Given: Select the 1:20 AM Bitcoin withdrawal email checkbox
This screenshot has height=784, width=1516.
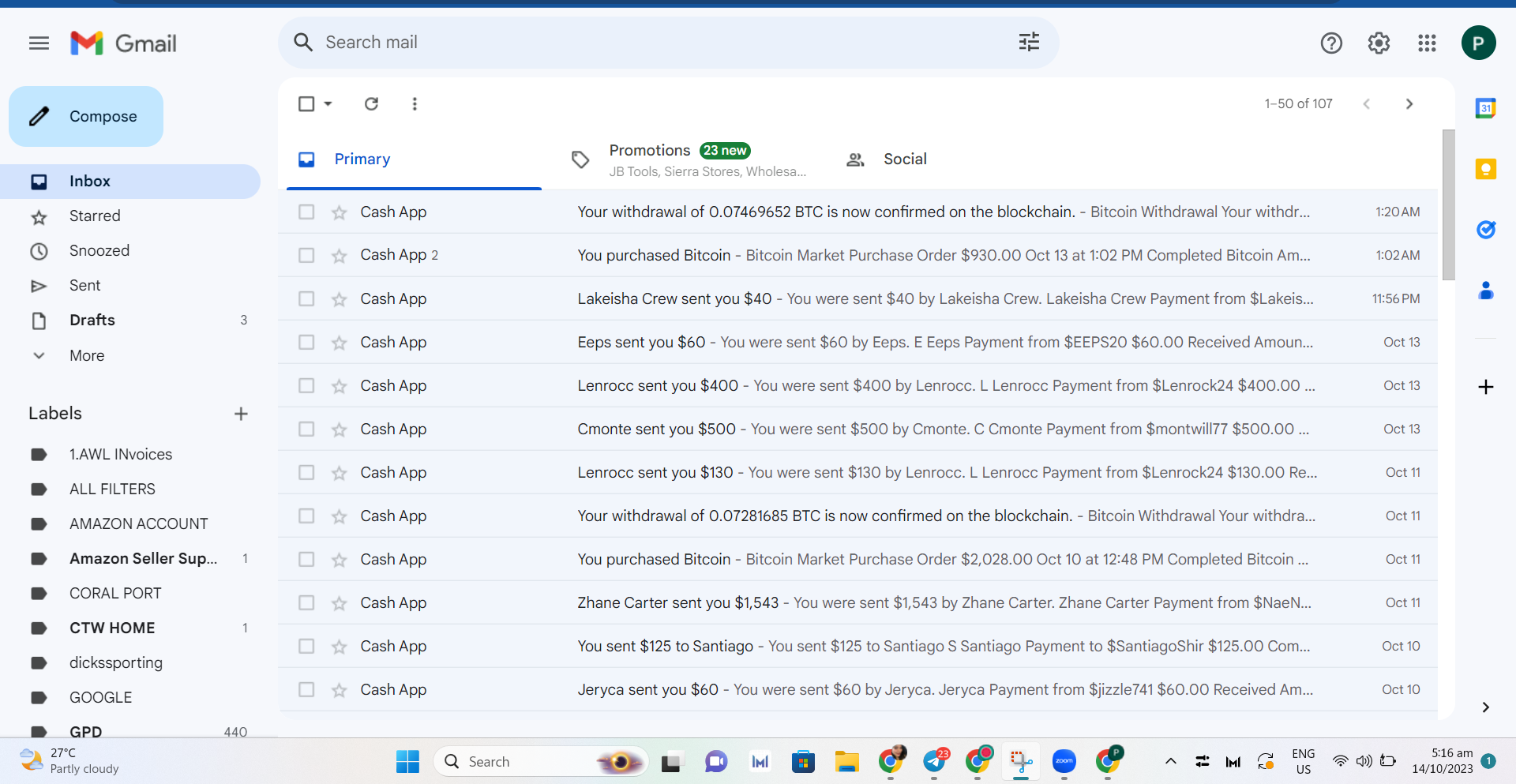Looking at the screenshot, I should coord(306,212).
